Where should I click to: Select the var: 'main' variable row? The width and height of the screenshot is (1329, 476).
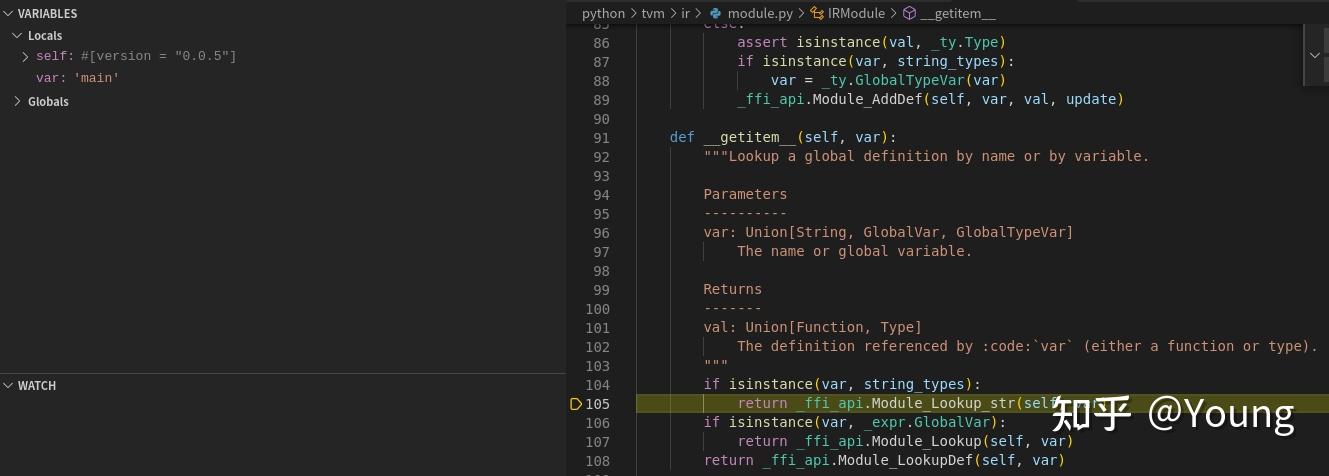coord(77,78)
